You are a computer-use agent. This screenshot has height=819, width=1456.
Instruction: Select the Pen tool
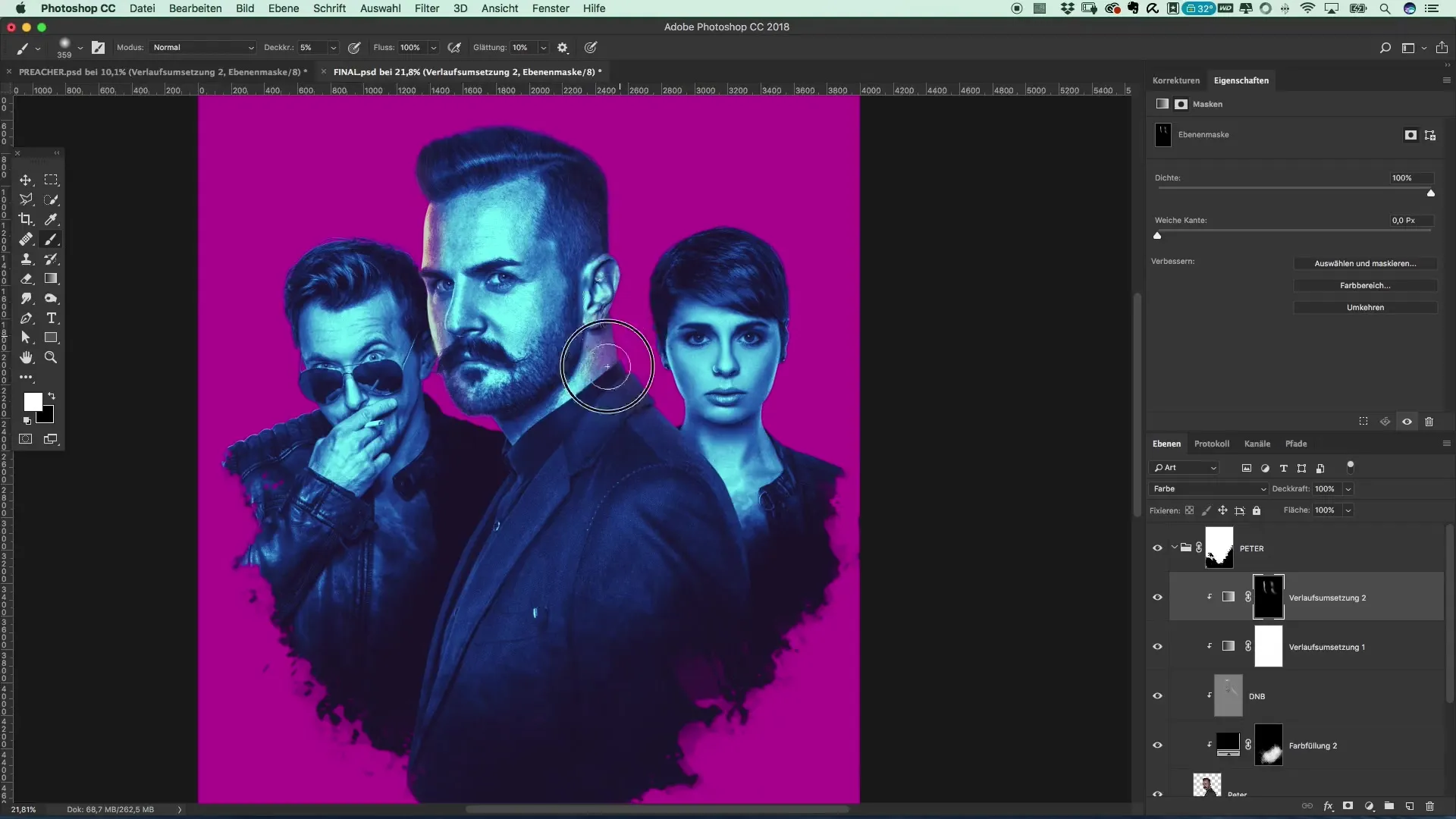[26, 318]
